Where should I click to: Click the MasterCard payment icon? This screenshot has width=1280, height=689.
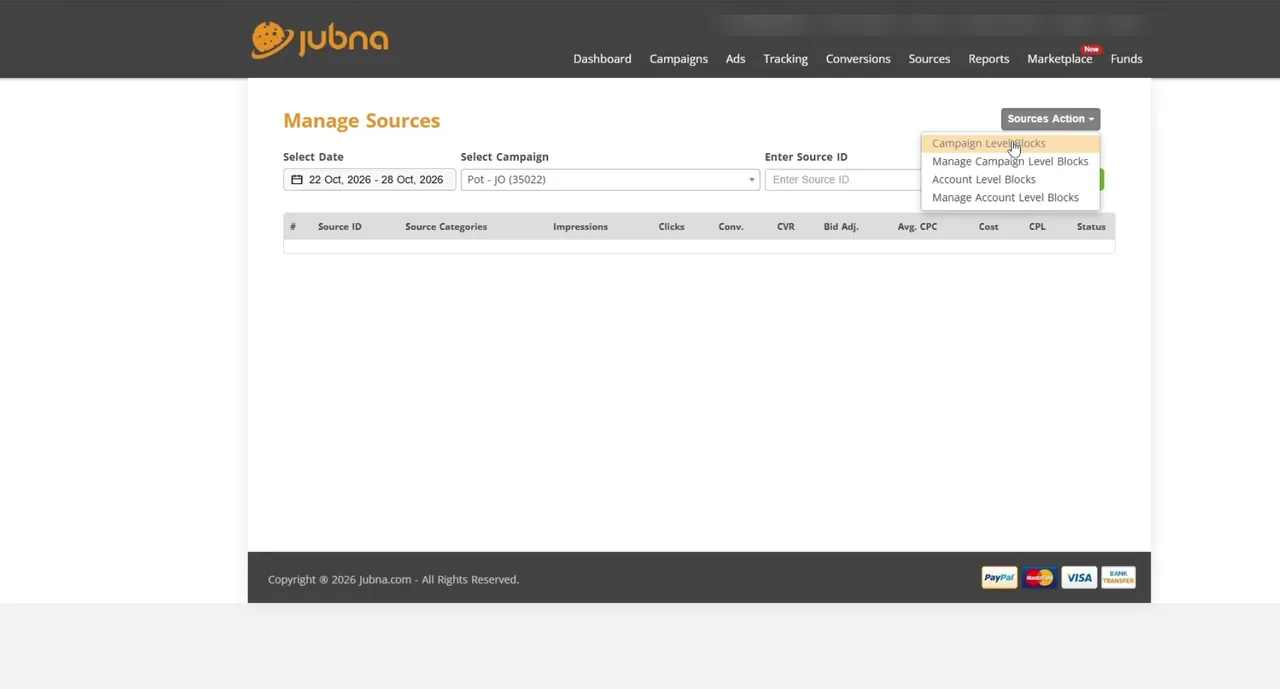pos(1039,578)
